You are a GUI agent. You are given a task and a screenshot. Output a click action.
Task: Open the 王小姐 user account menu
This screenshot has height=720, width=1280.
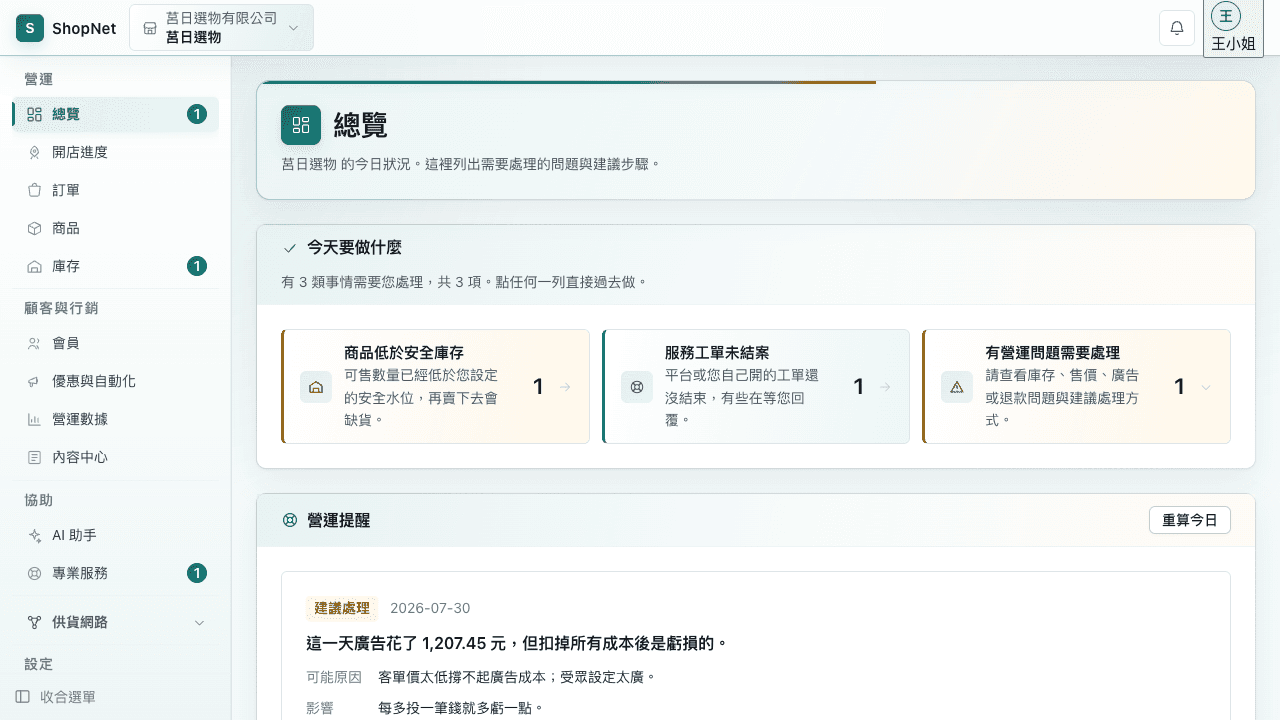point(1233,28)
